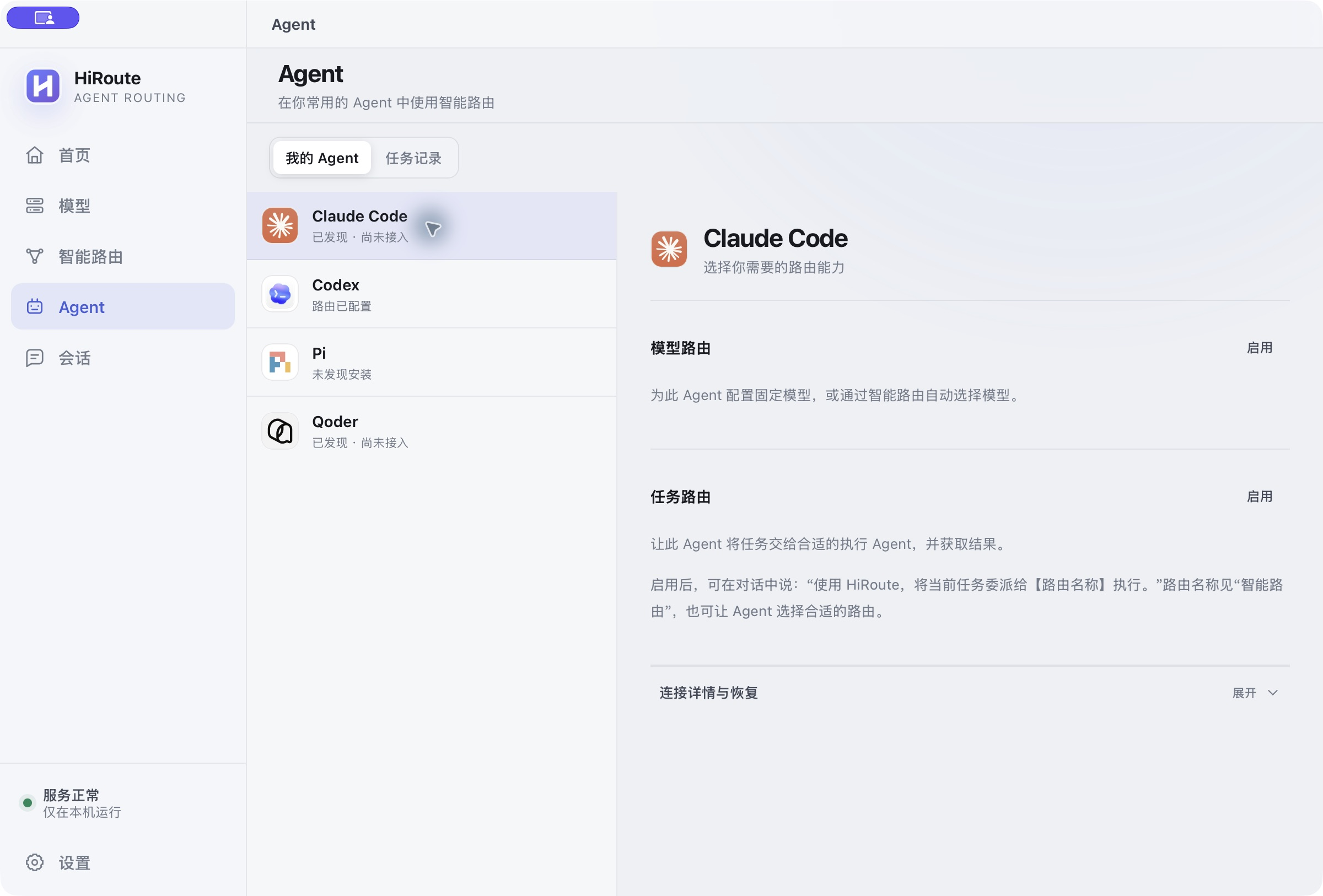Click the HiRoute logo icon

(x=42, y=86)
